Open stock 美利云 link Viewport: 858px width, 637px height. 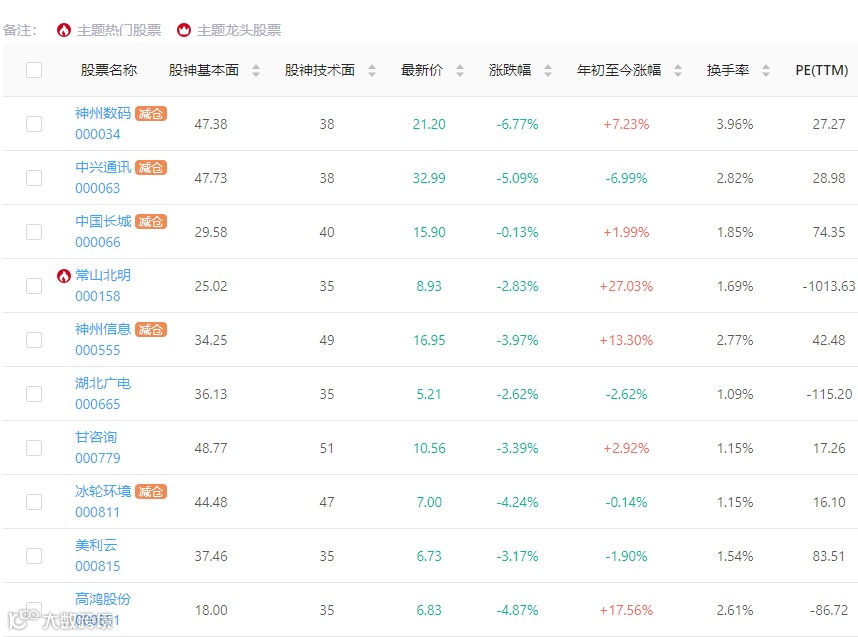(96, 546)
